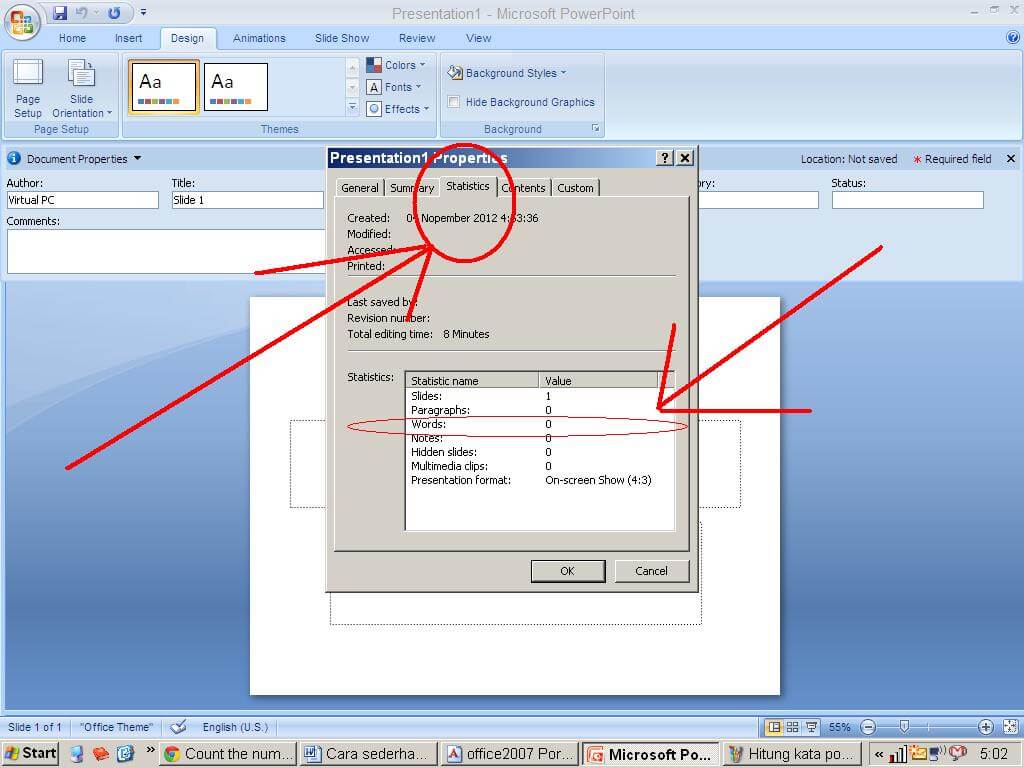Switch to the Insert ribbon tab
1024x768 pixels.
(129, 38)
